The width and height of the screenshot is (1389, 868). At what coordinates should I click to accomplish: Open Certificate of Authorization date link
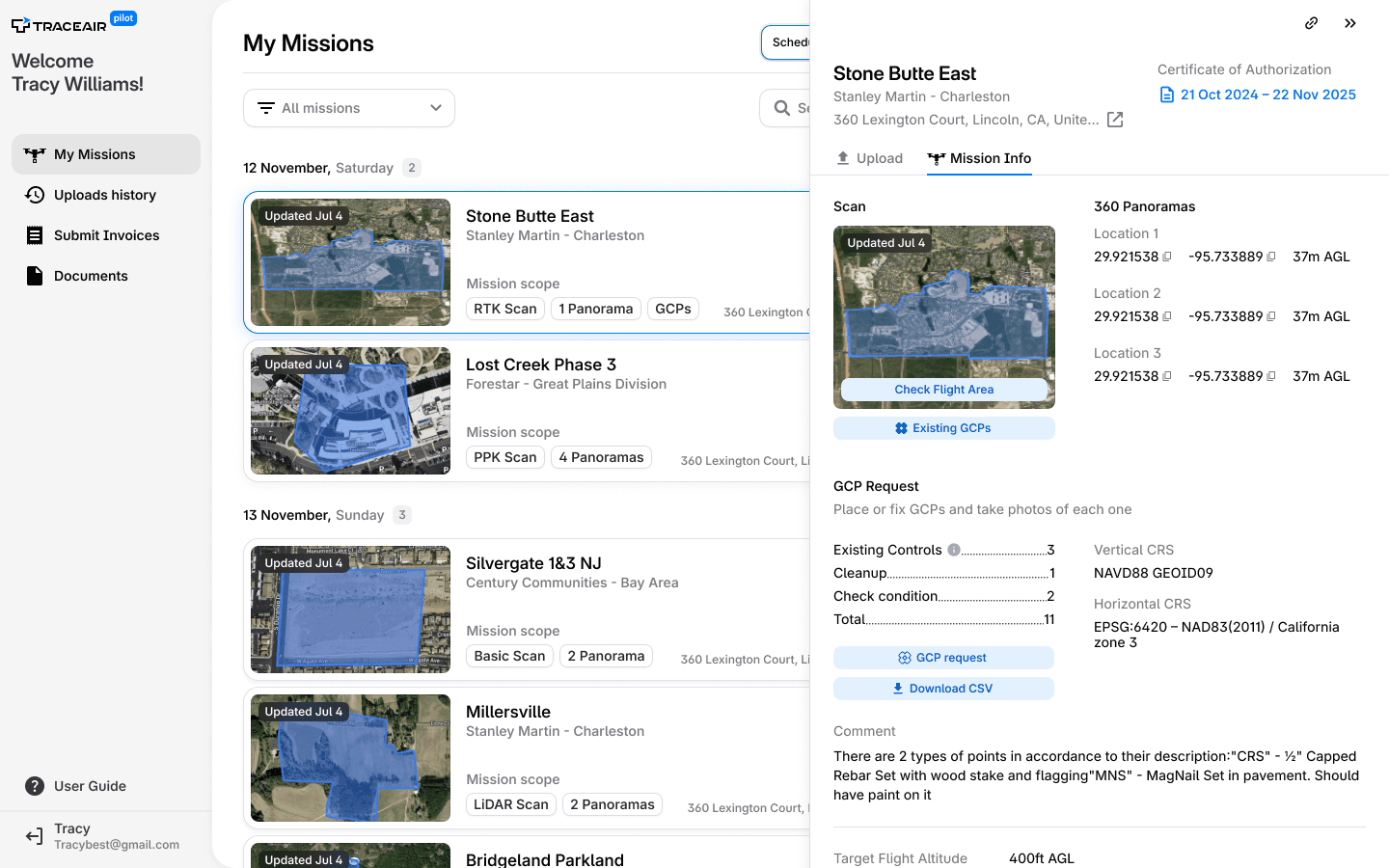point(1258,95)
